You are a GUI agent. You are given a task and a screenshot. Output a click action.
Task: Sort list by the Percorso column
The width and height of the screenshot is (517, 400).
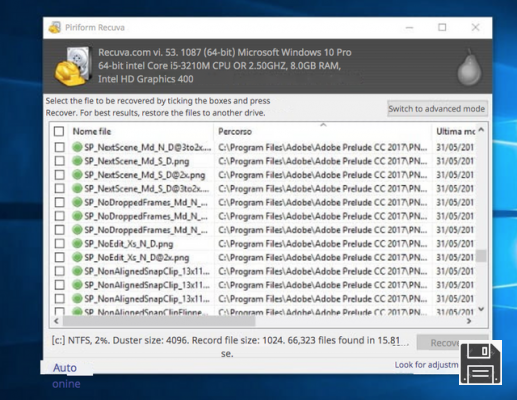[x=235, y=131]
